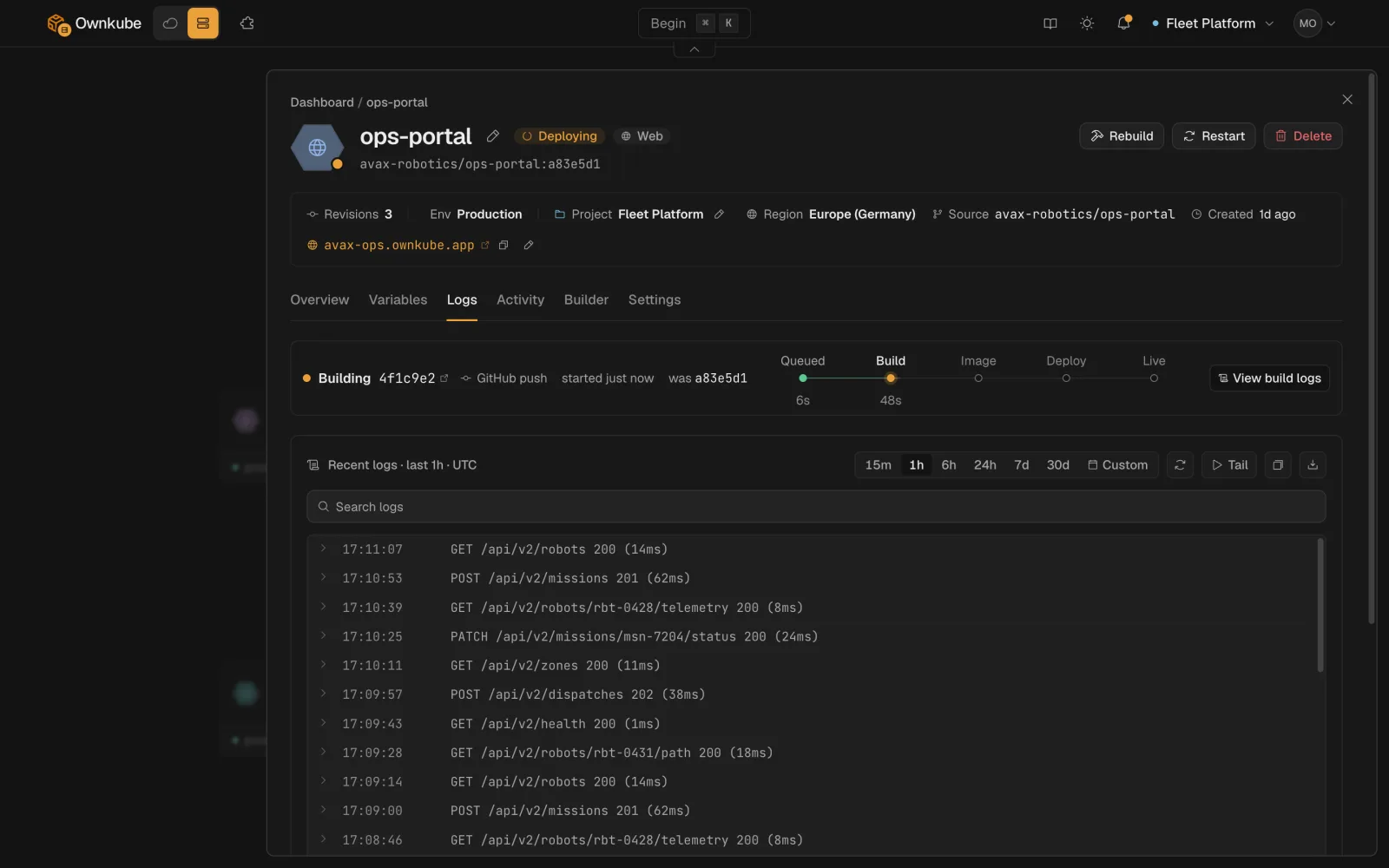Viewport: 1389px width, 868px height.
Task: Edit the domain with the pencil icon
Action: click(x=529, y=246)
